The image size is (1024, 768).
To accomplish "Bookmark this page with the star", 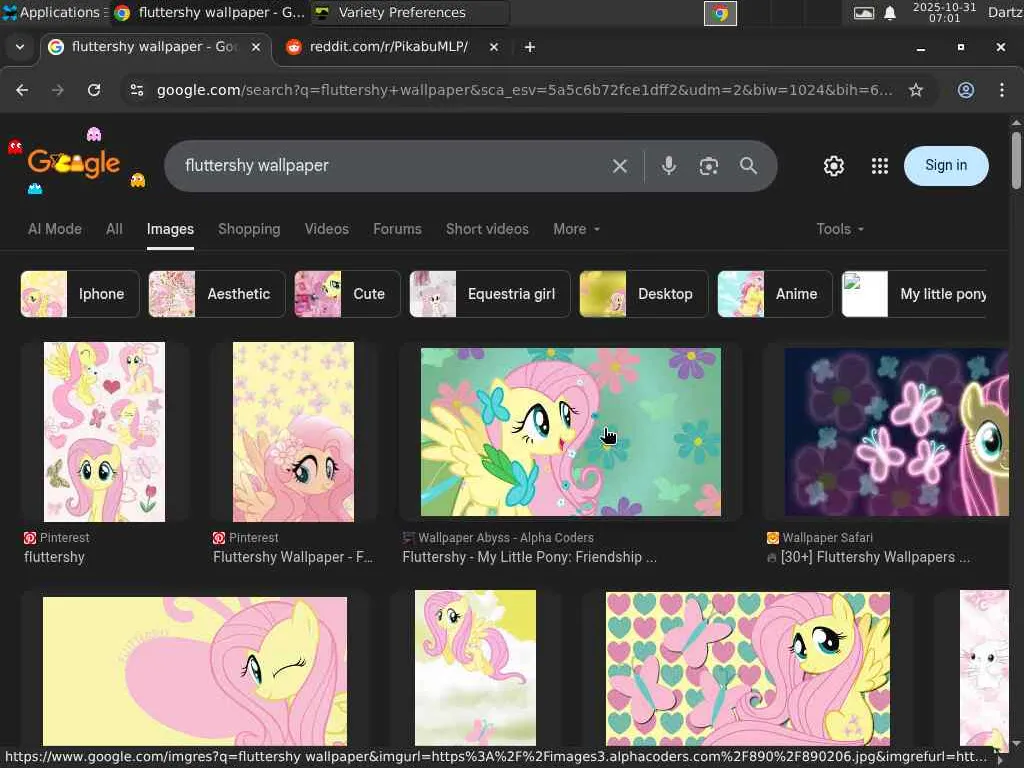I will click(x=916, y=90).
